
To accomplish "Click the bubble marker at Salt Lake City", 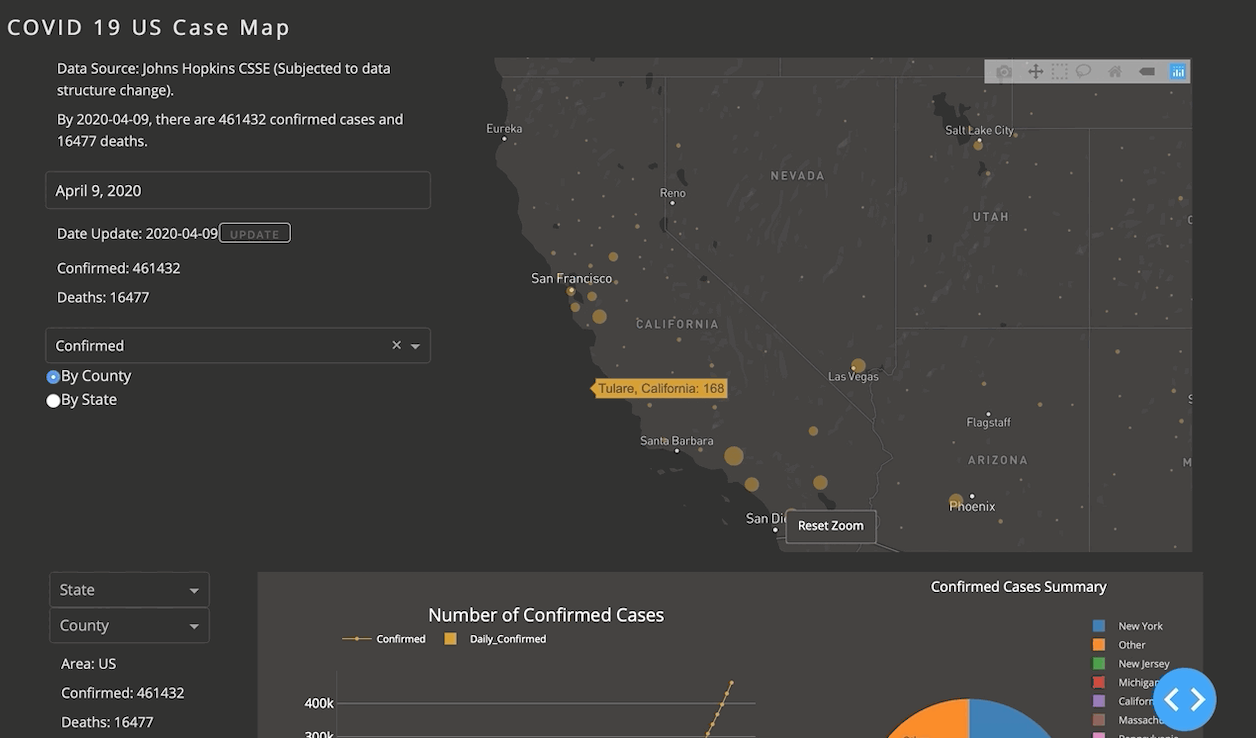I will click(978, 145).
